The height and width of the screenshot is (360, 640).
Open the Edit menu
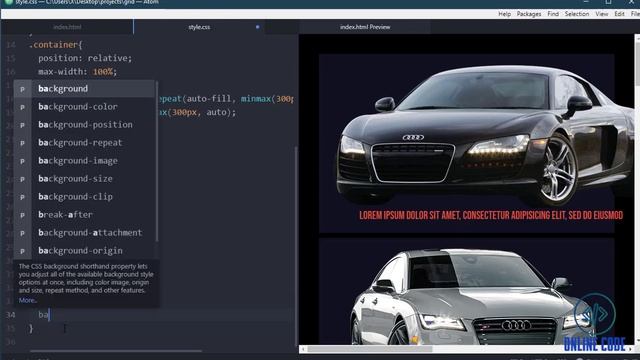point(619,14)
